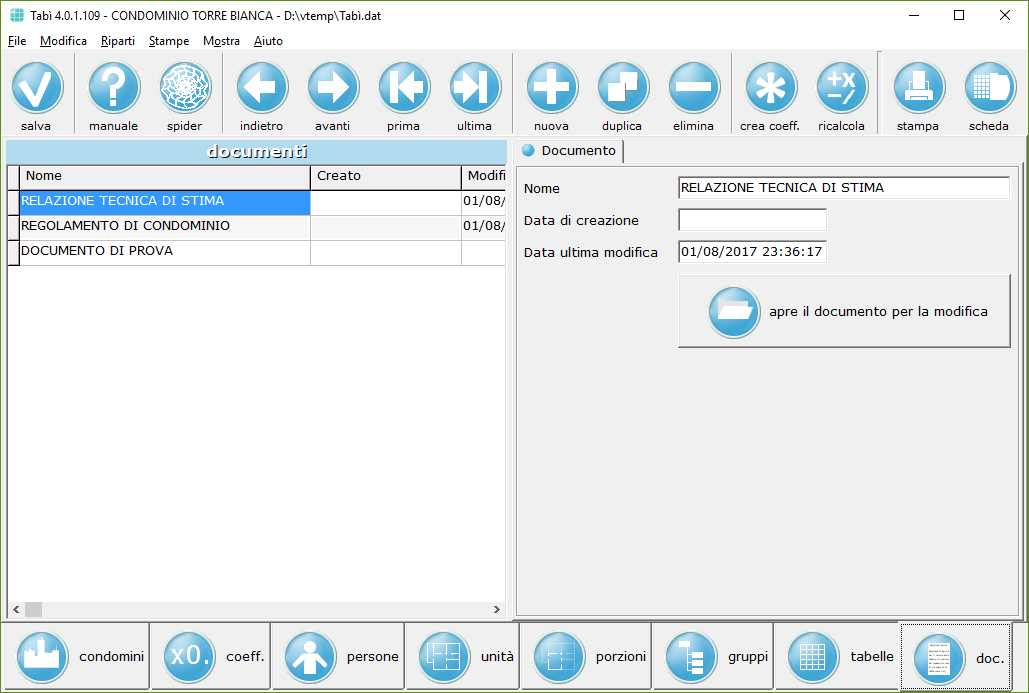Open the Riparti menu
1029x693 pixels.
(118, 41)
